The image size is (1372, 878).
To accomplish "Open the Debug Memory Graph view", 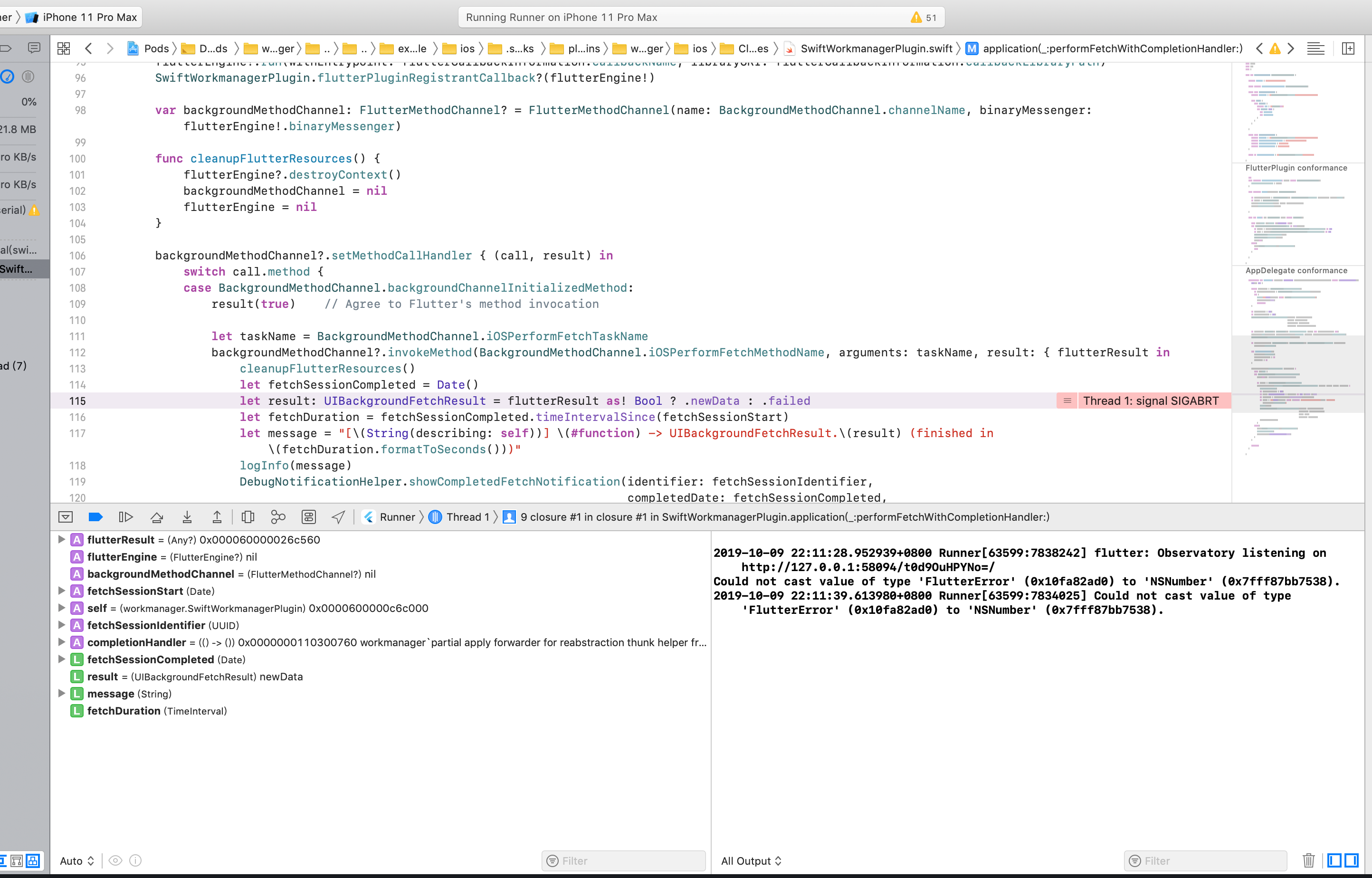I will [277, 516].
